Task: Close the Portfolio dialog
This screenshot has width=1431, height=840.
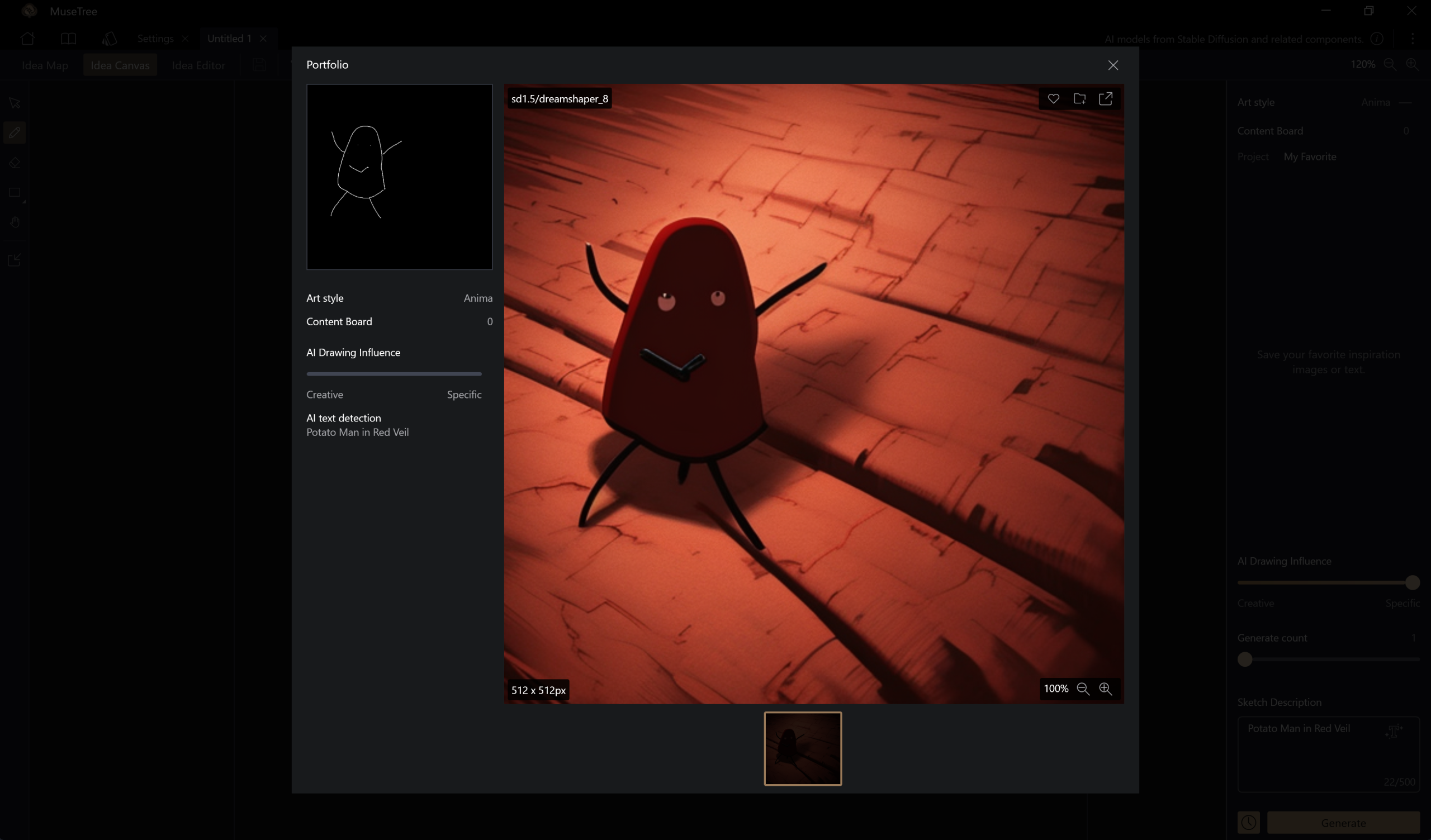Action: click(1113, 65)
